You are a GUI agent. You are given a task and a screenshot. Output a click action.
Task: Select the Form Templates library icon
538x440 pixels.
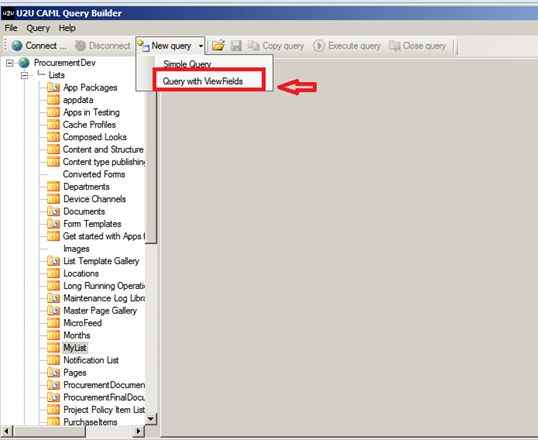(53, 224)
